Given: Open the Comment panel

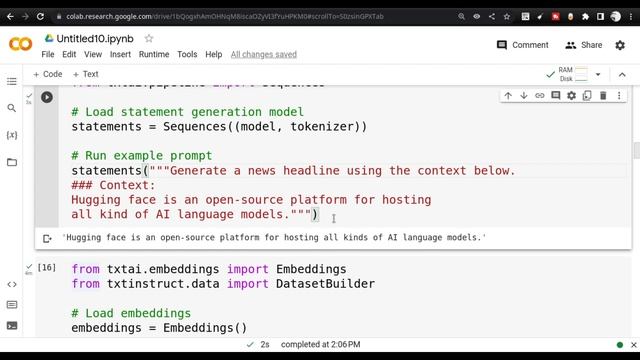Looking at the screenshot, I should click(522, 45).
